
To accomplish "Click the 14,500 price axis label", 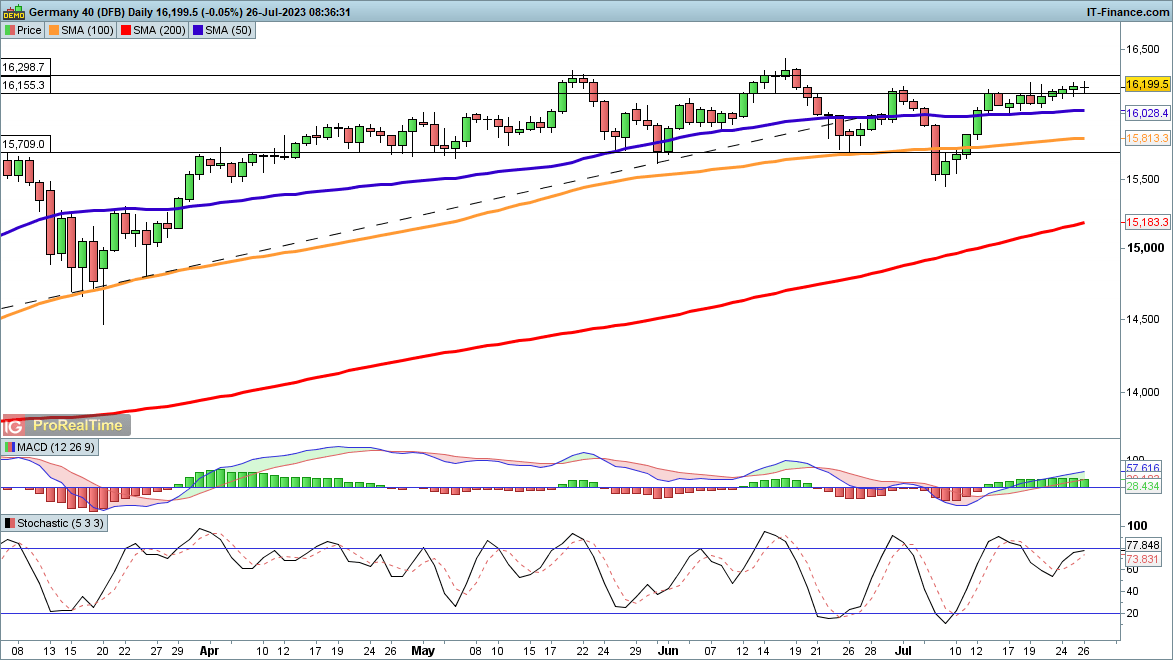I will tap(1143, 320).
